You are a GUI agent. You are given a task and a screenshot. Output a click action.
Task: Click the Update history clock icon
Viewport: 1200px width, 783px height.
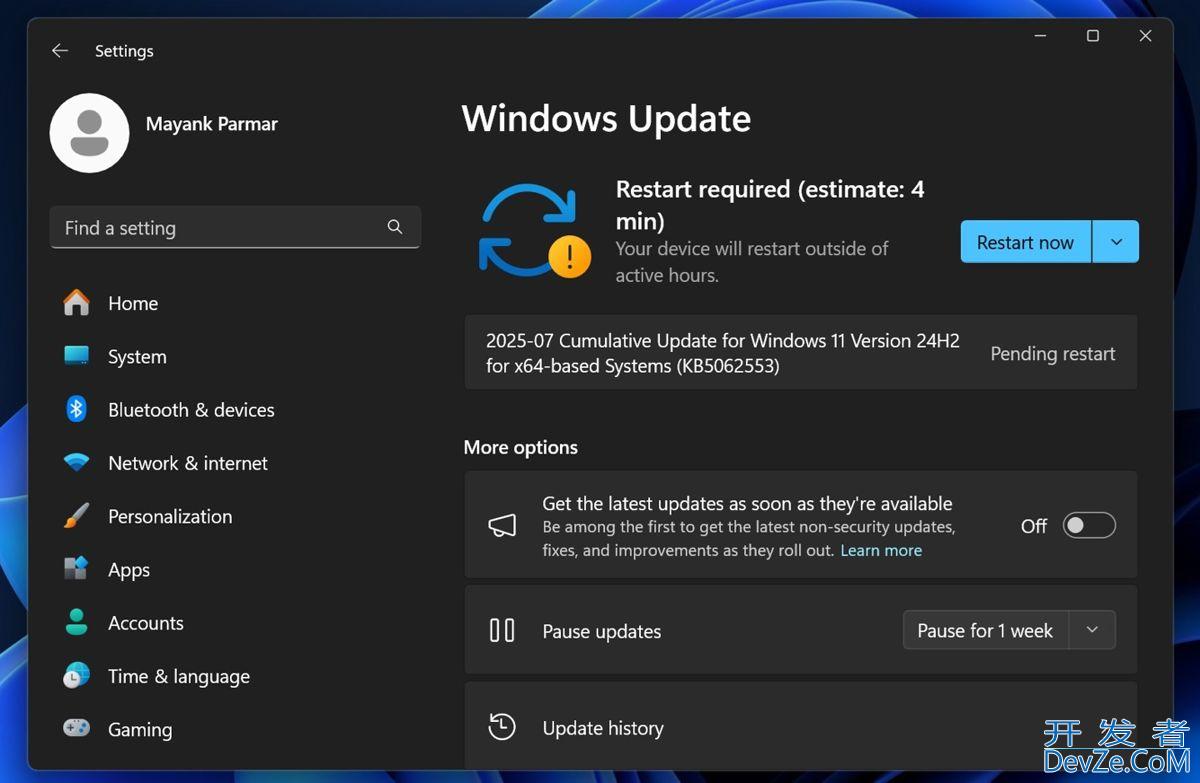(502, 727)
